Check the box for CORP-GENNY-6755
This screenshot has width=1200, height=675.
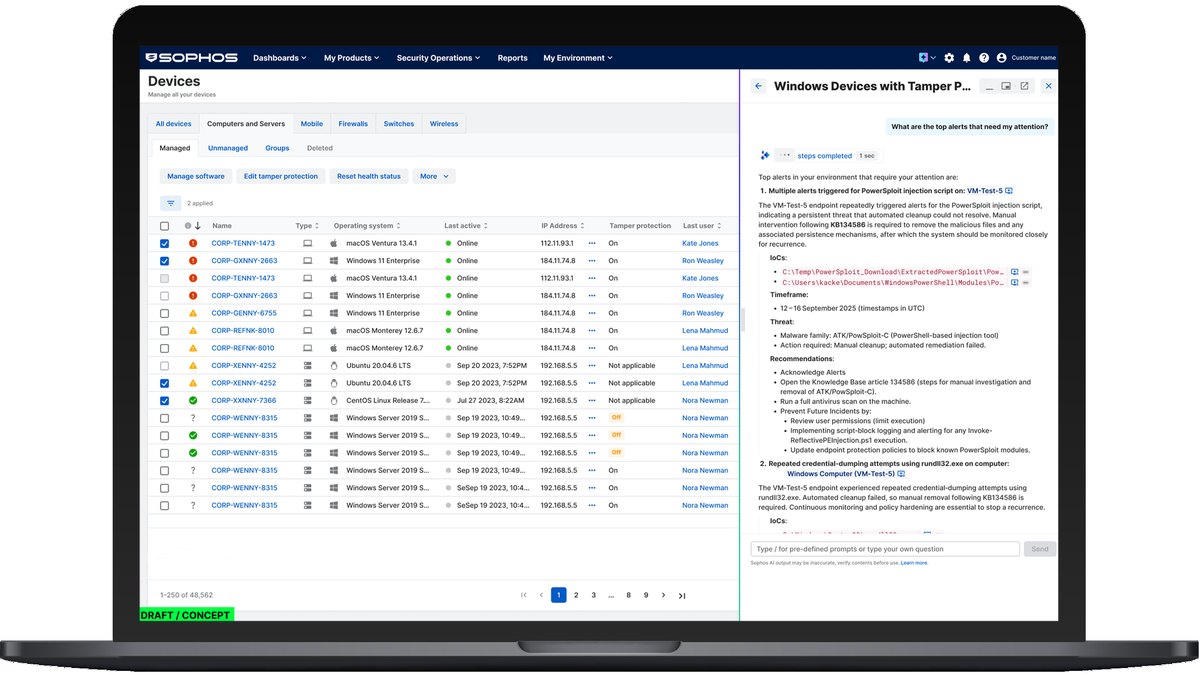pos(165,313)
